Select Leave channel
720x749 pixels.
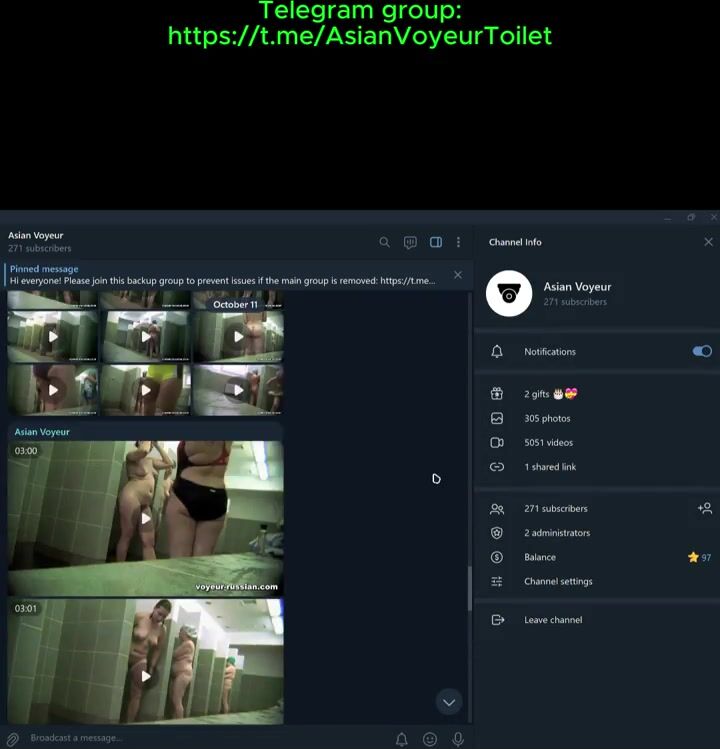597,620
